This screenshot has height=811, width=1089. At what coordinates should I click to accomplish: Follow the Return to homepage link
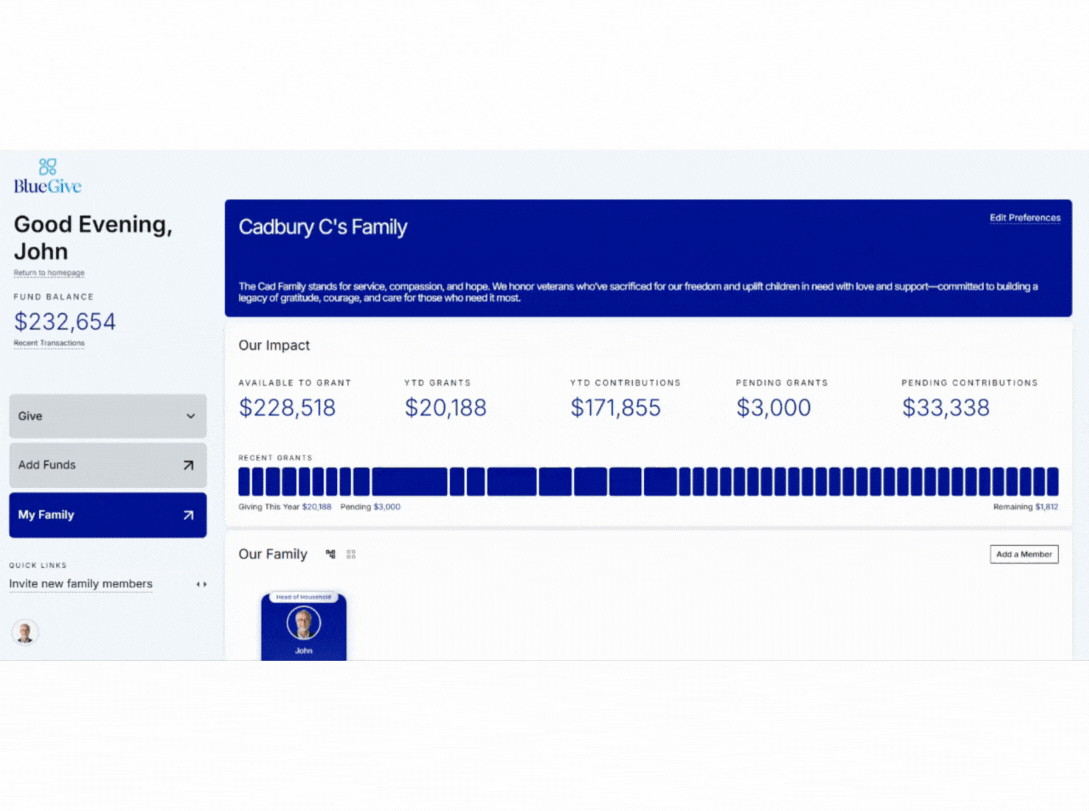point(49,273)
